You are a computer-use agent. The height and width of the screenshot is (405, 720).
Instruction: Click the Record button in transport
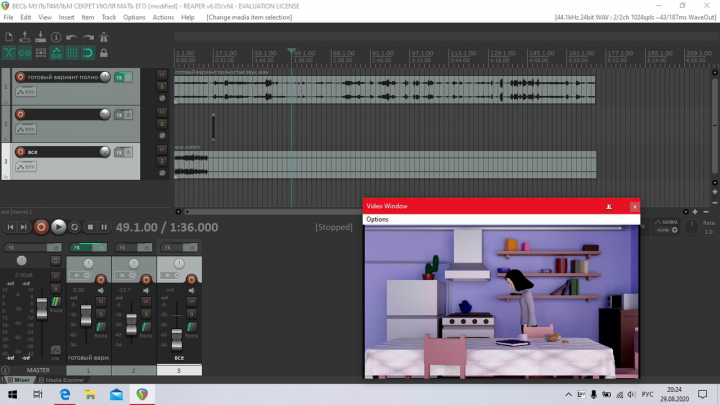pyautogui.click(x=41, y=227)
